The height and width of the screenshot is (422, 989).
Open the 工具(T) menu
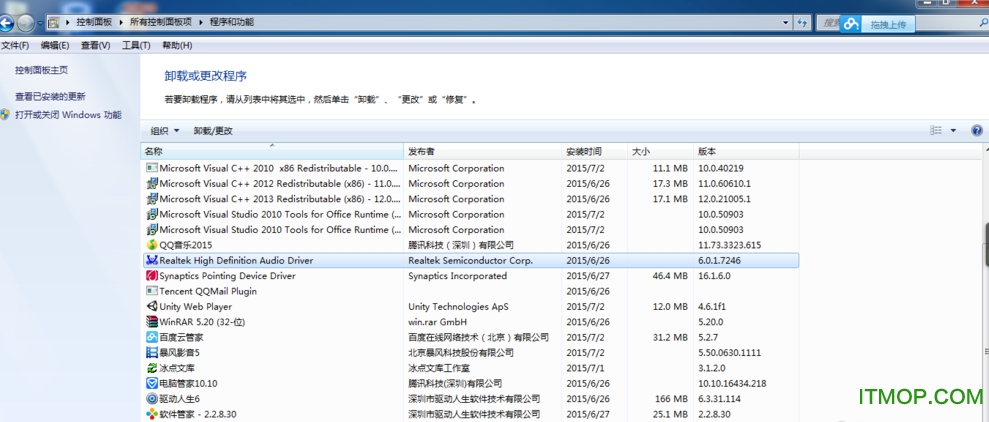coord(136,45)
